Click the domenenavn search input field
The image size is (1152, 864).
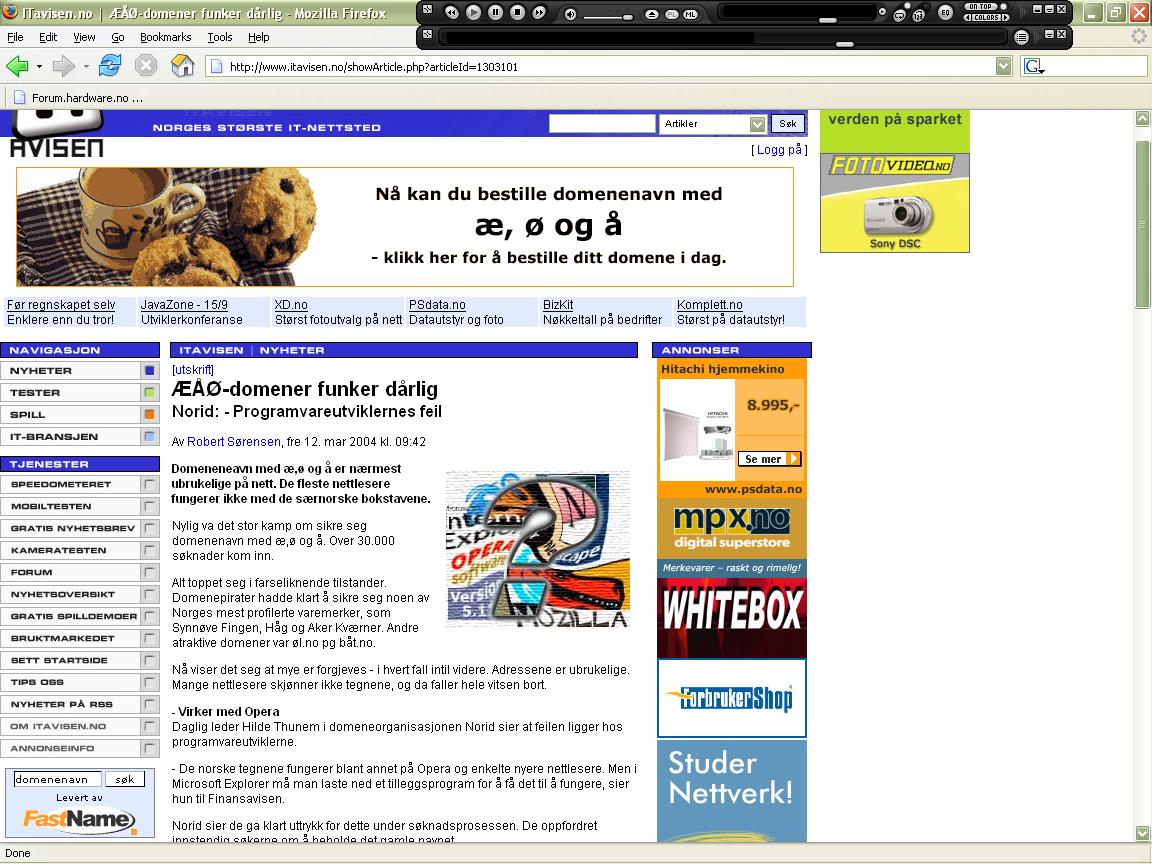[57, 780]
